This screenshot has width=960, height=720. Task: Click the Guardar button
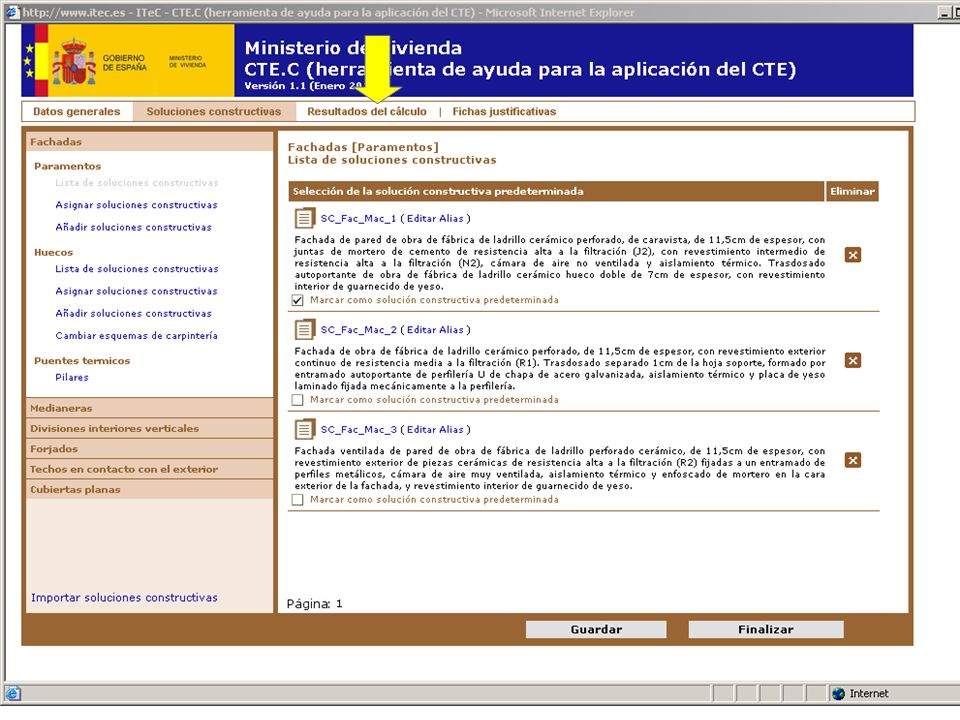[596, 629]
